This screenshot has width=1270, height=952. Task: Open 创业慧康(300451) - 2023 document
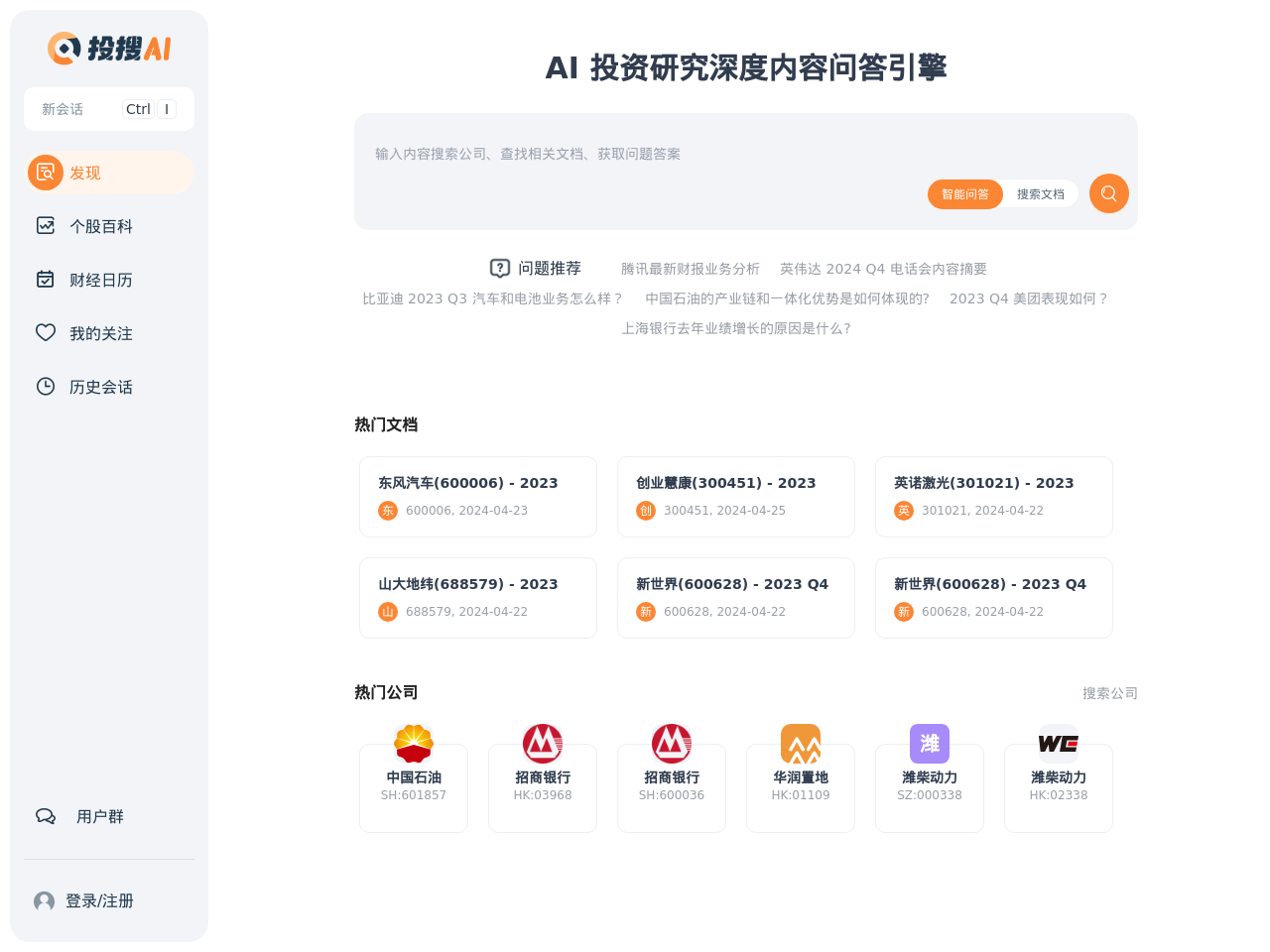(x=736, y=497)
